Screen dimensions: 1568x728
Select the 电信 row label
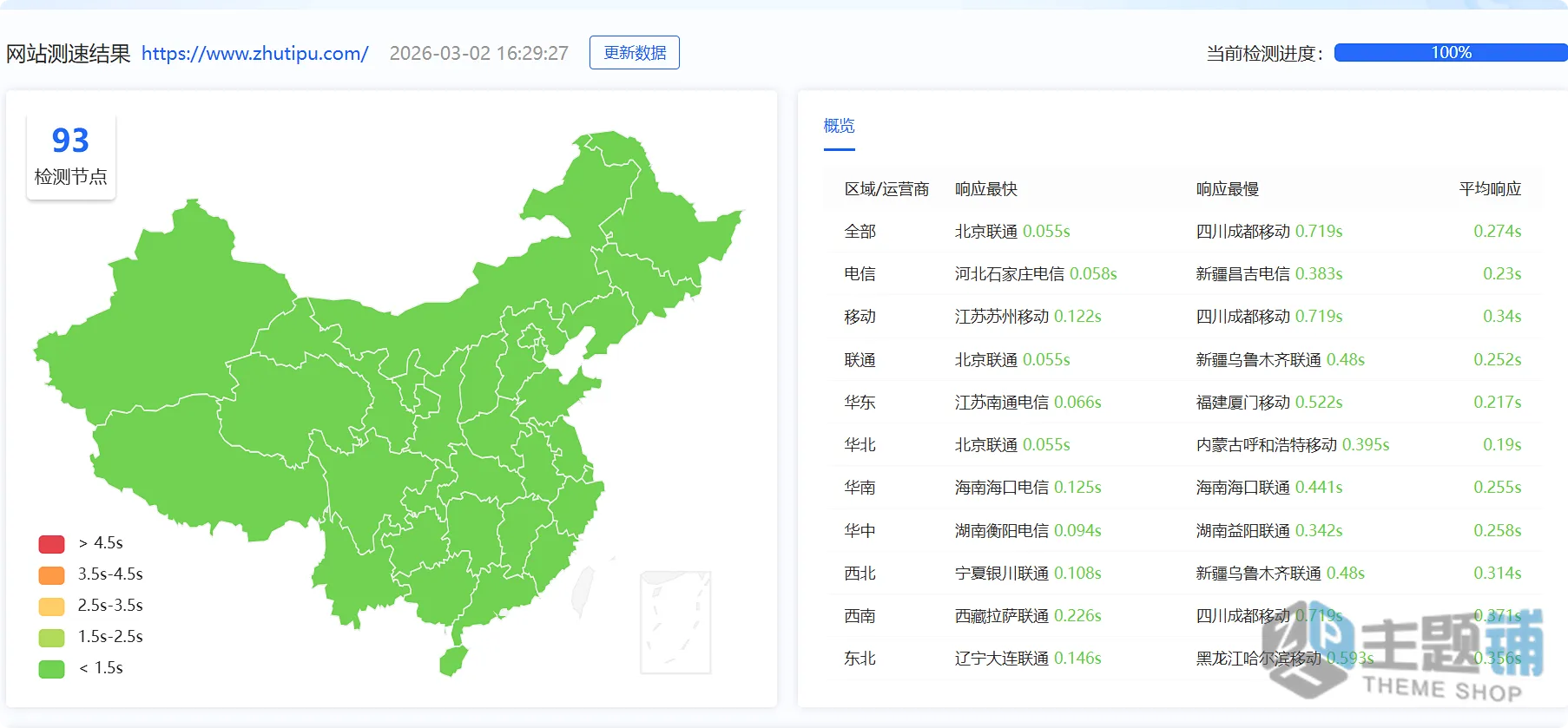tap(860, 273)
